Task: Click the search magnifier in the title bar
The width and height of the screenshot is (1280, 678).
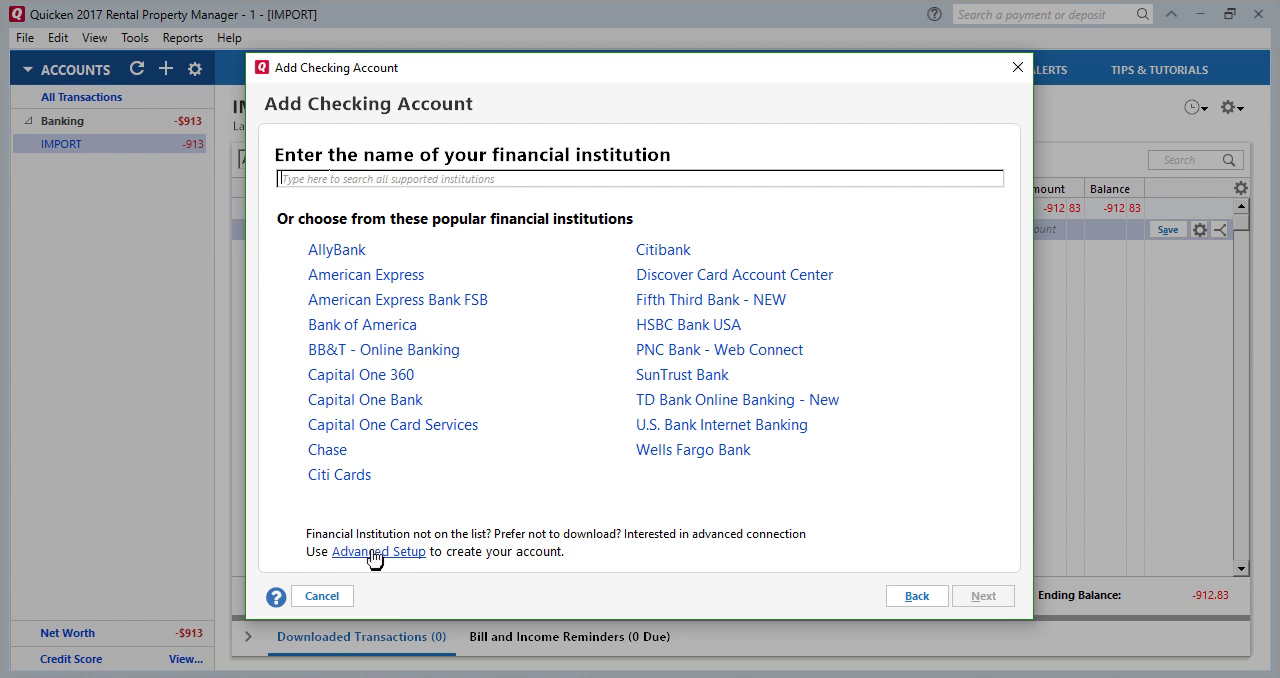Action: [x=1142, y=14]
